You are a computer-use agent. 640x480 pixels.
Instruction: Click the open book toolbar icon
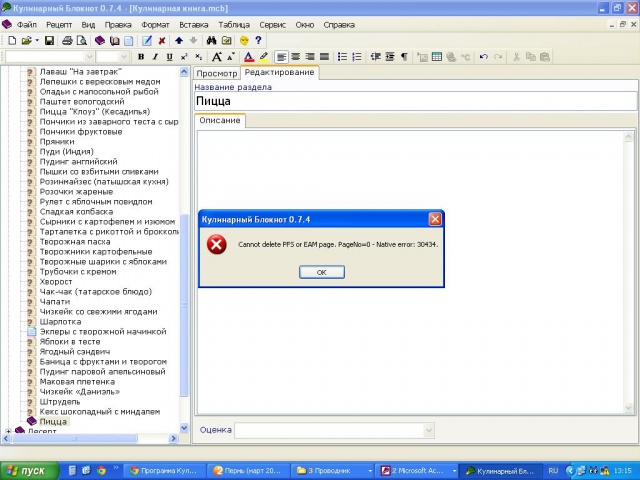coord(115,40)
